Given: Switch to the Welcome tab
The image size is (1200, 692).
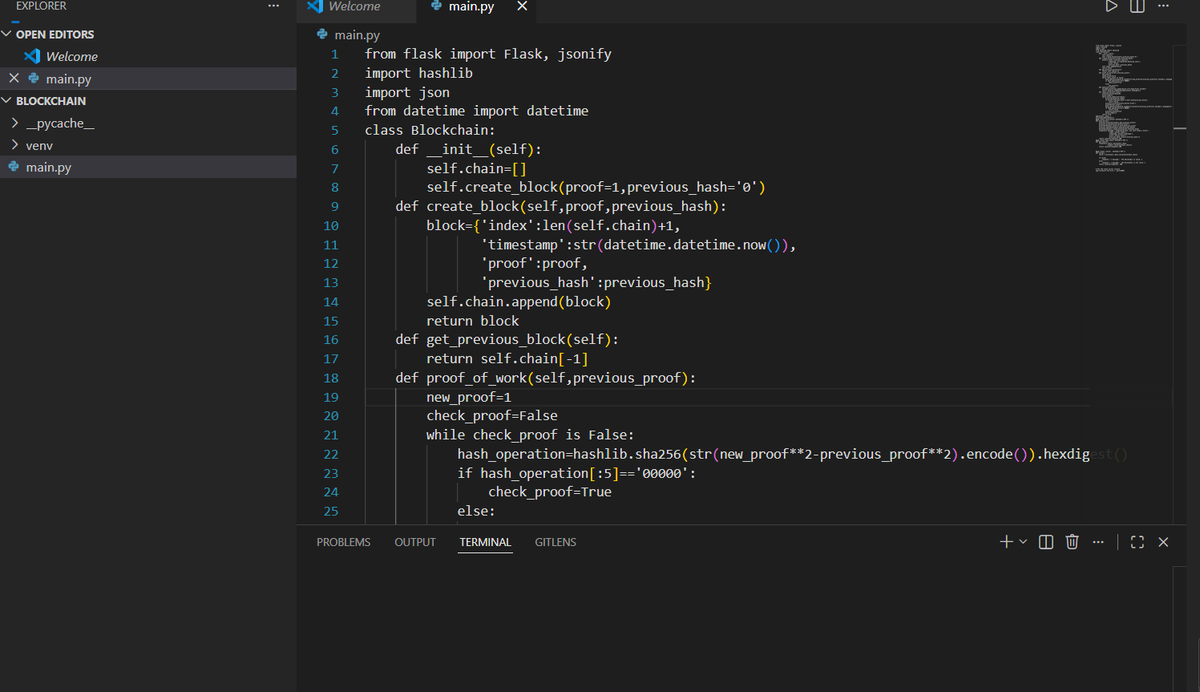Looking at the screenshot, I should (x=355, y=7).
